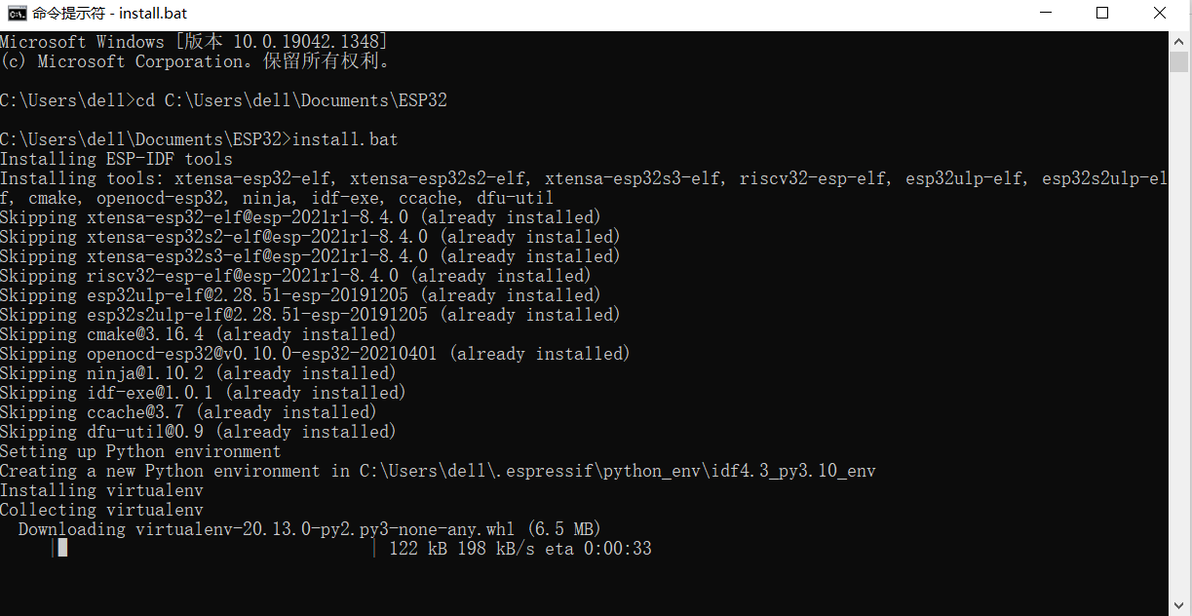The image size is (1192, 616).
Task: Click the scrollbar up arrow
Action: [1179, 41]
